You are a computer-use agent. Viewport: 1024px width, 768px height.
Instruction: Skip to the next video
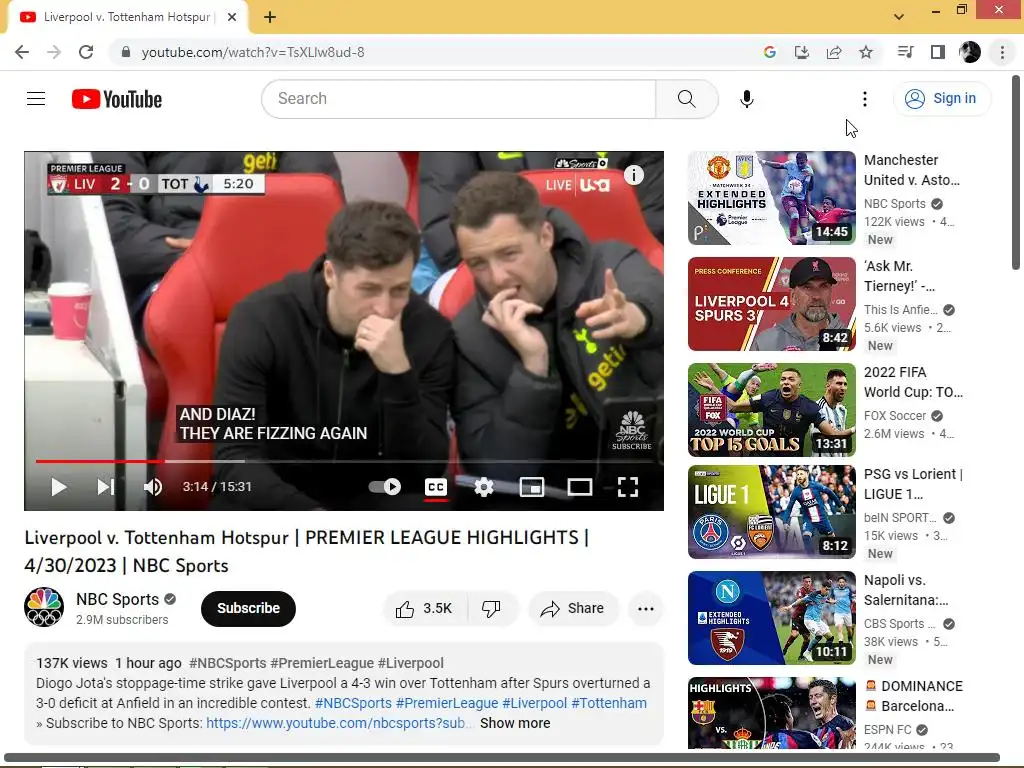(106, 487)
